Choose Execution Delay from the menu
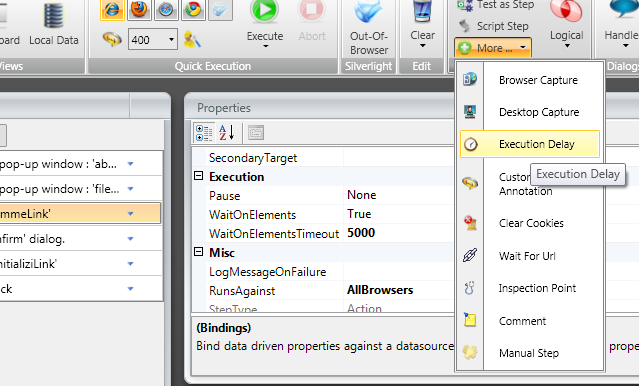 (530, 144)
